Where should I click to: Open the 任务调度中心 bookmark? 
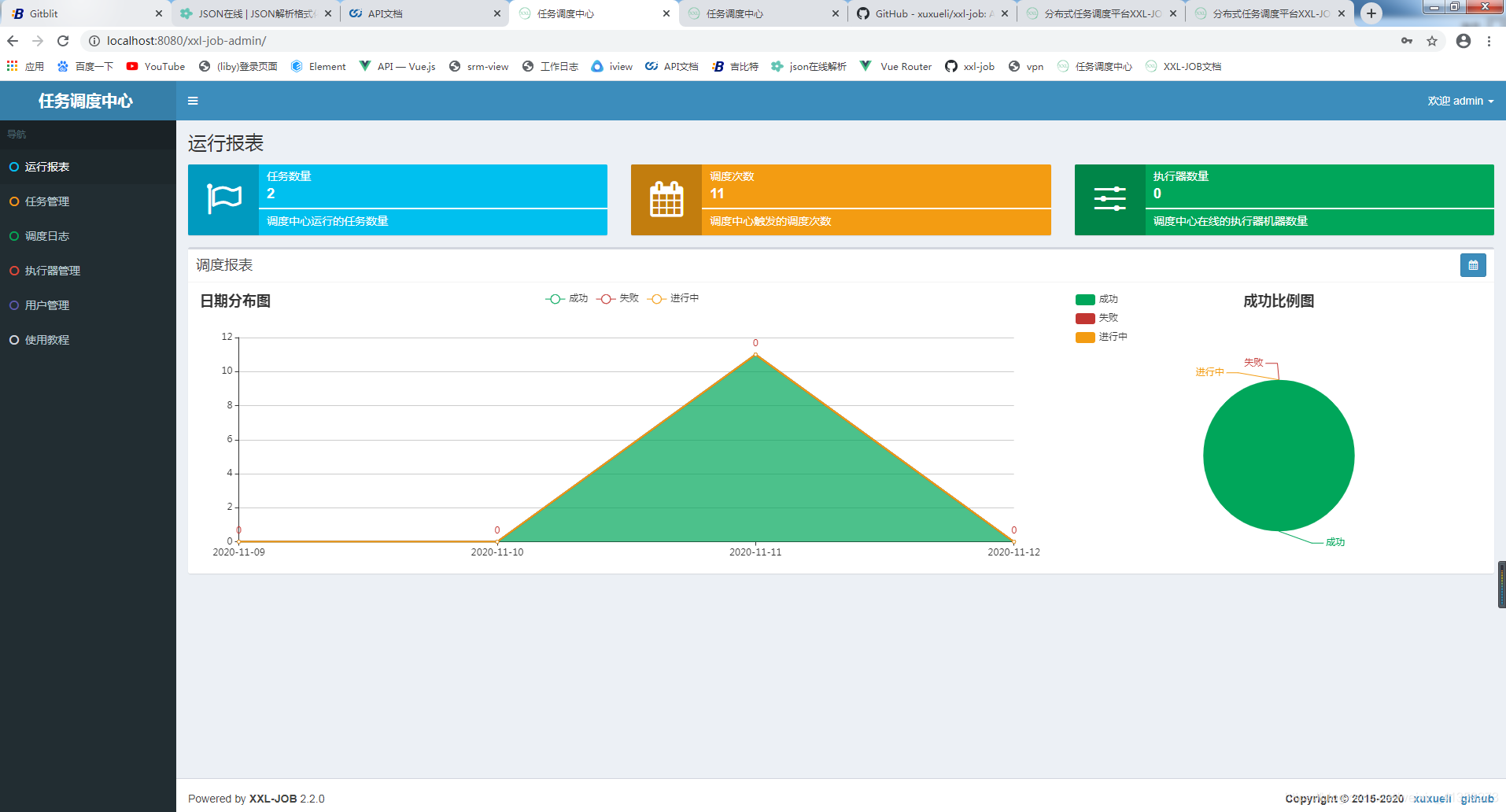click(1095, 67)
